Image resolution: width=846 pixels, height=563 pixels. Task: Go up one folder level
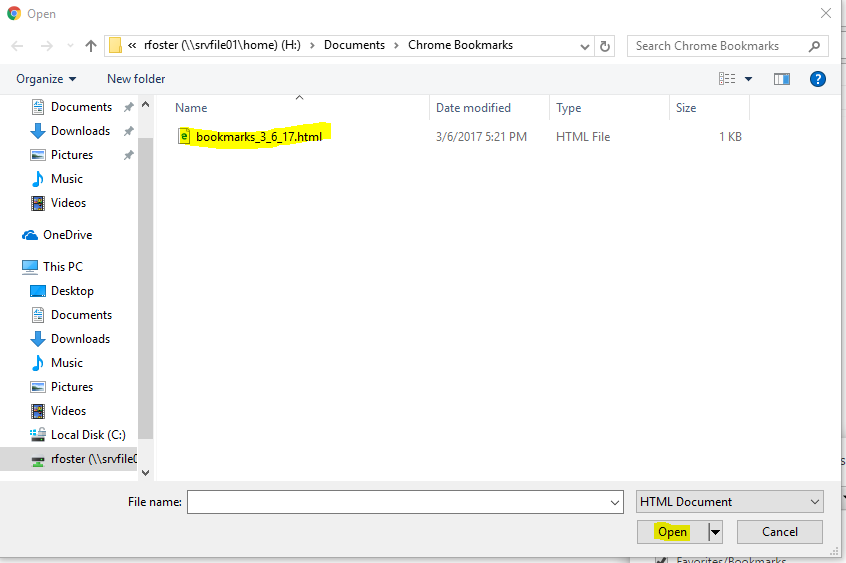(x=91, y=46)
